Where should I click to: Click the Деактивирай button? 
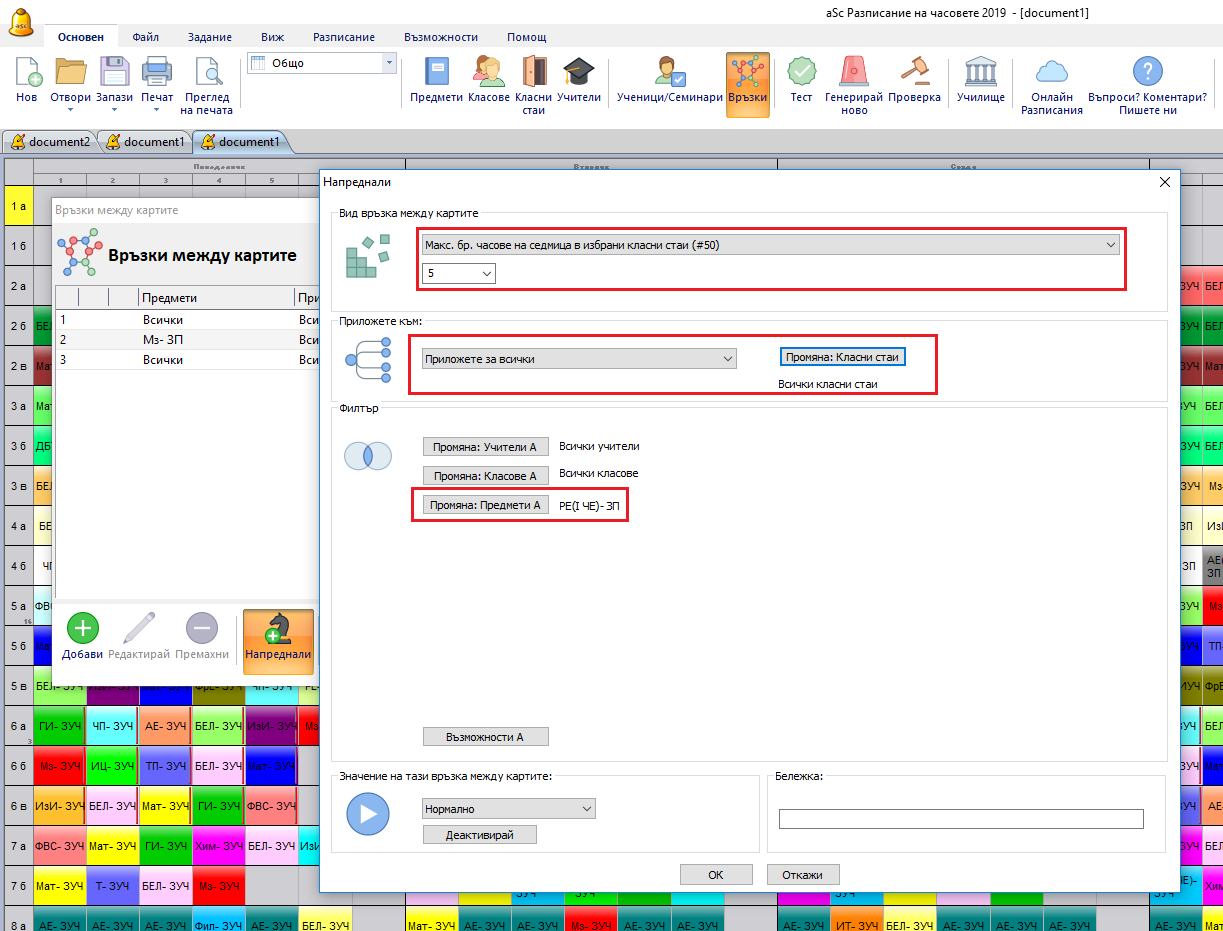[479, 834]
